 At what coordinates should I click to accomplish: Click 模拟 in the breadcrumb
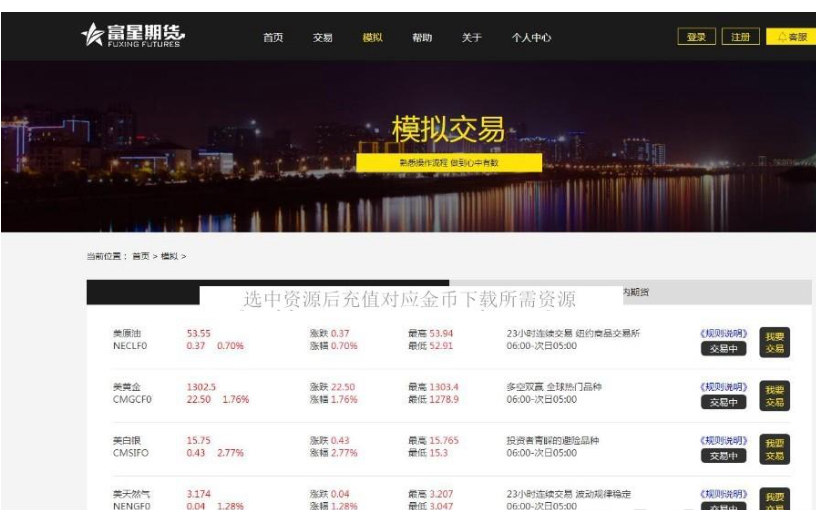coord(169,256)
